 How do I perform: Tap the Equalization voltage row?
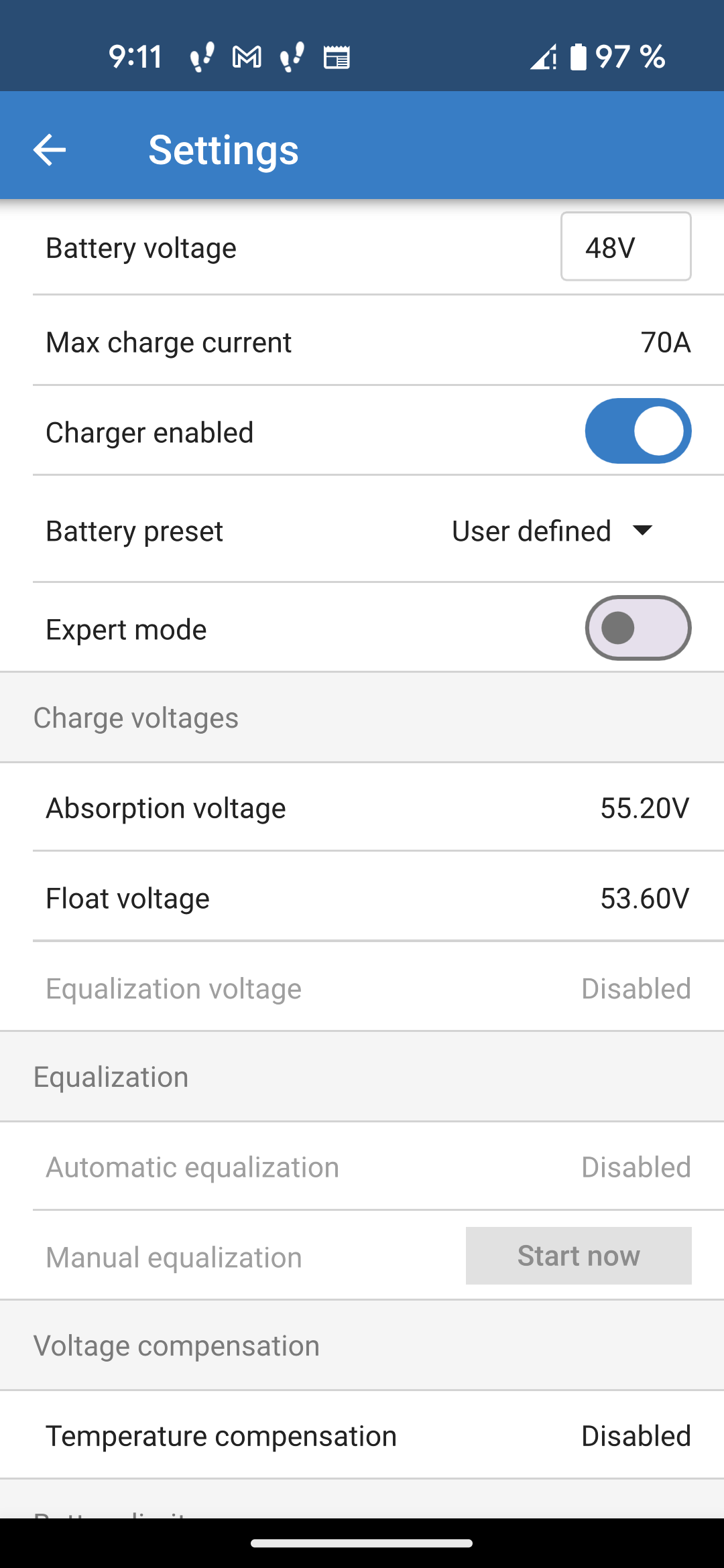tap(362, 988)
